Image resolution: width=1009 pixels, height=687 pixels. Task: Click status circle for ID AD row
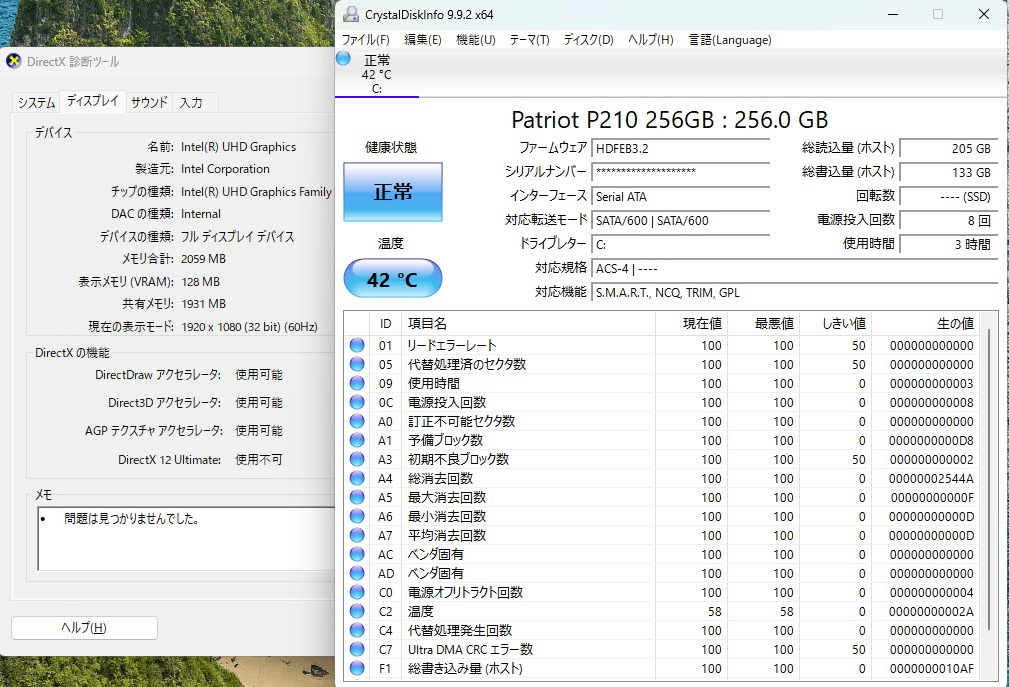pos(357,572)
